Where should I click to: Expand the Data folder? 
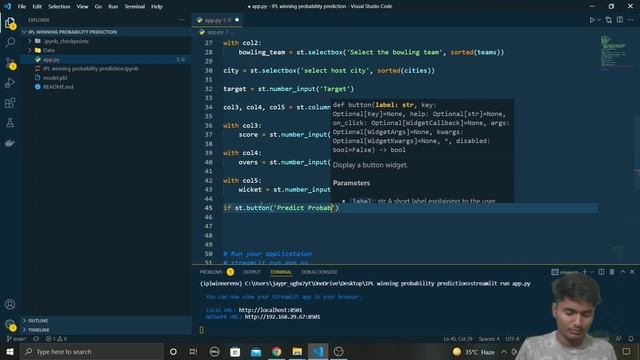(106, 50)
